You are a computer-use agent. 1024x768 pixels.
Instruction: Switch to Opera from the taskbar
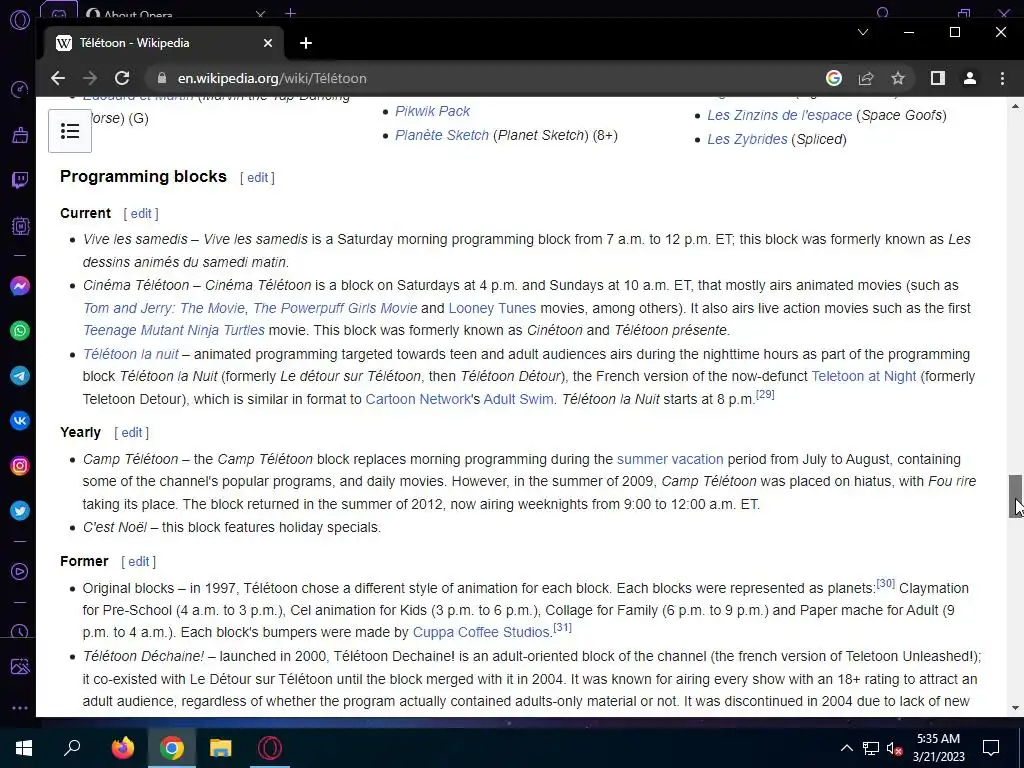click(x=270, y=748)
